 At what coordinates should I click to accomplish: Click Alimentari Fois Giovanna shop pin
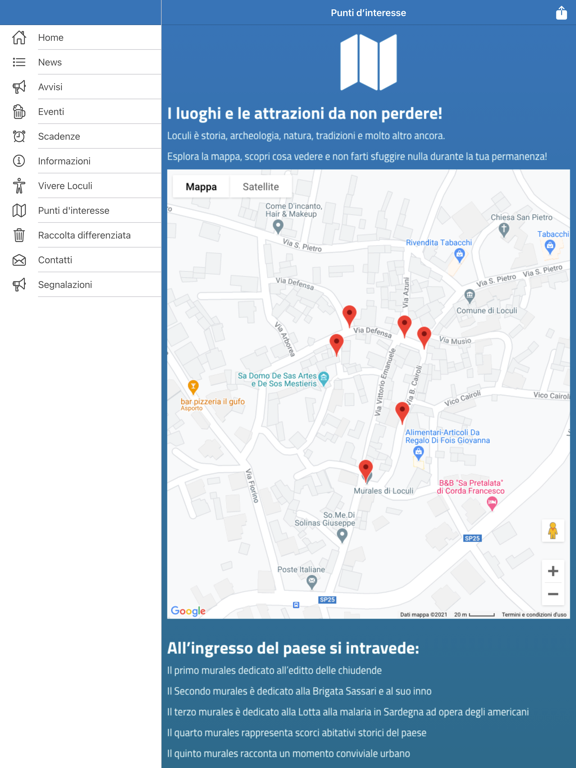coord(418,452)
